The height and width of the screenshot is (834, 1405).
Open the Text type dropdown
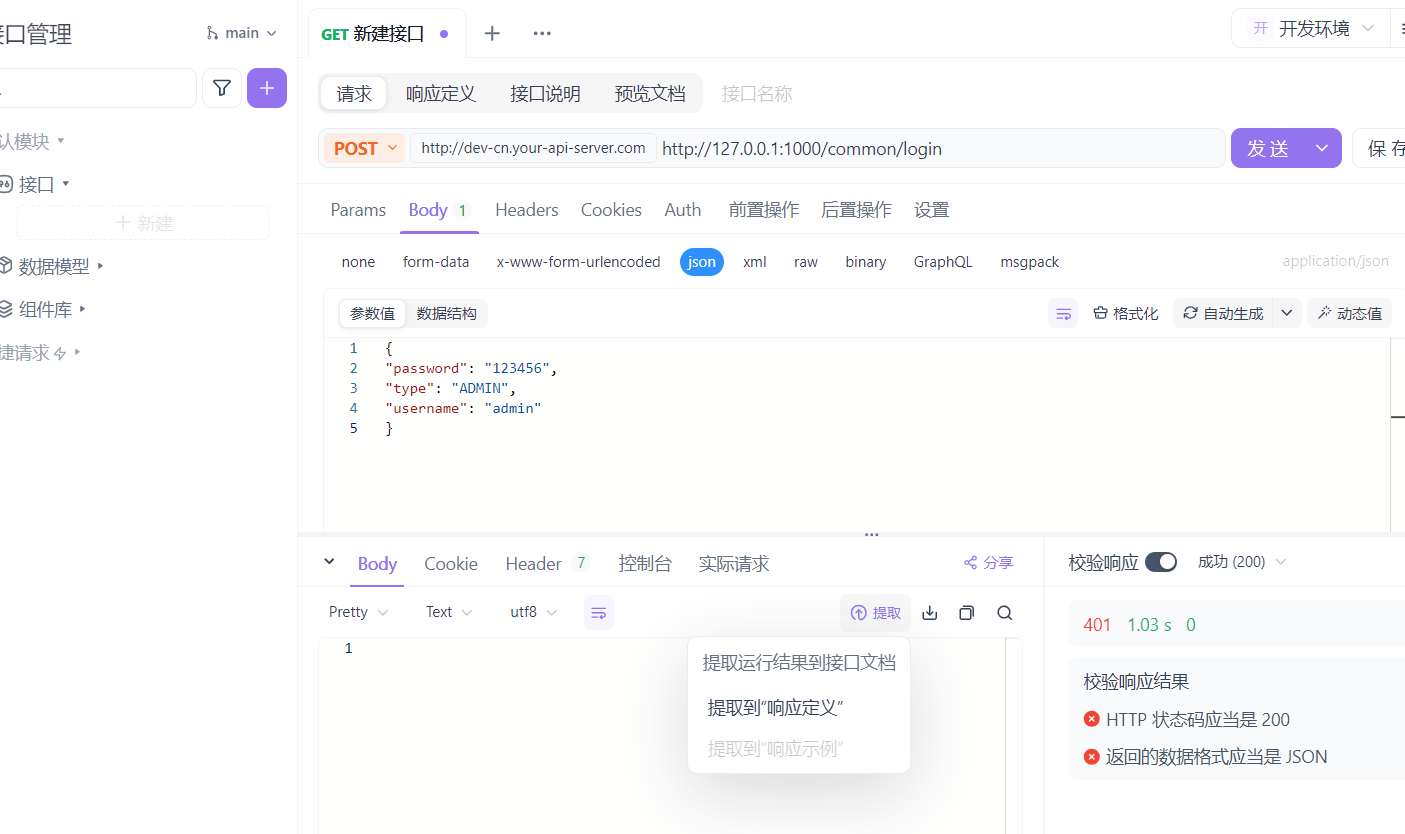click(449, 612)
